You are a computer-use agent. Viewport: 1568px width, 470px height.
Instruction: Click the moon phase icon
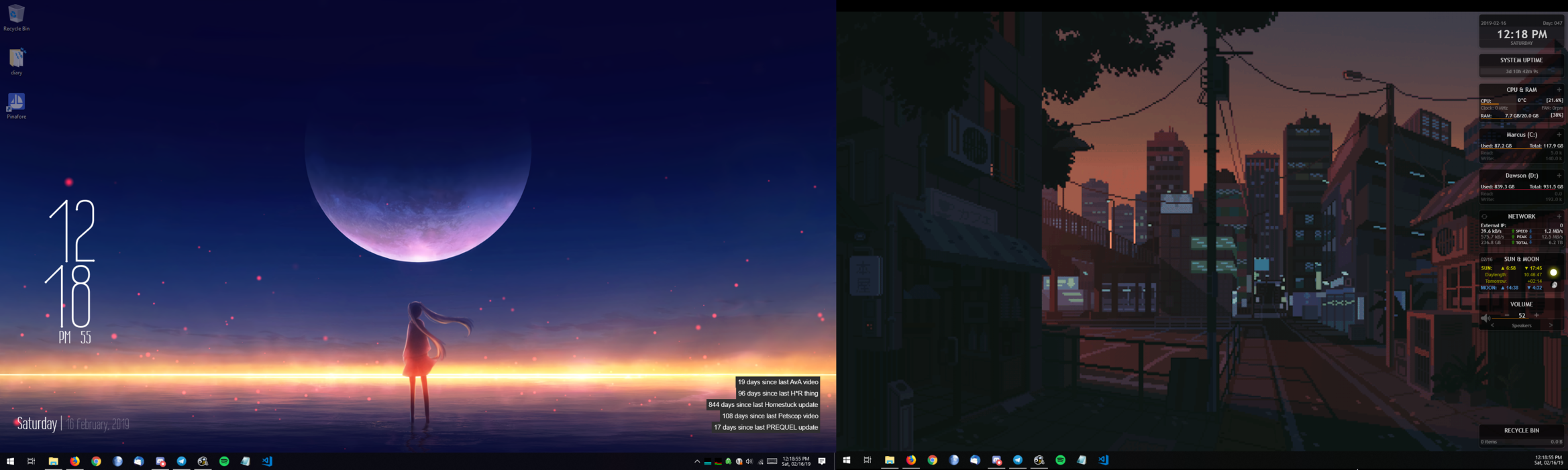click(x=1555, y=285)
